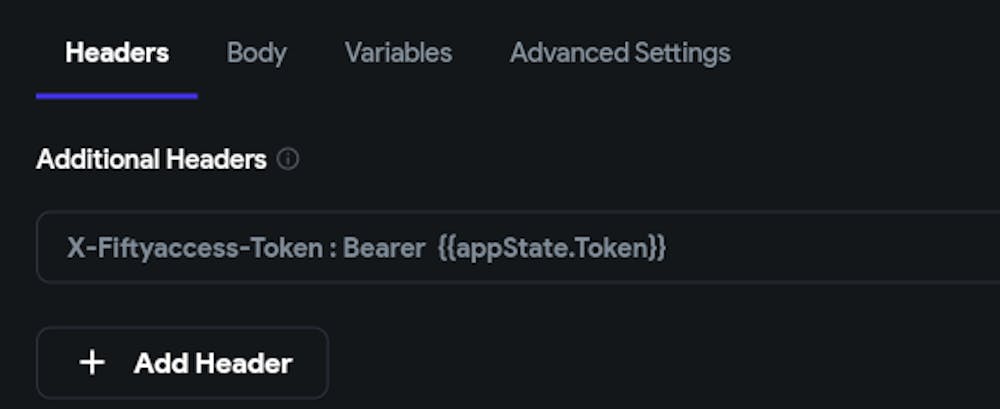The height and width of the screenshot is (409, 1000).
Task: Click the plus icon in Add Header
Action: coord(92,363)
